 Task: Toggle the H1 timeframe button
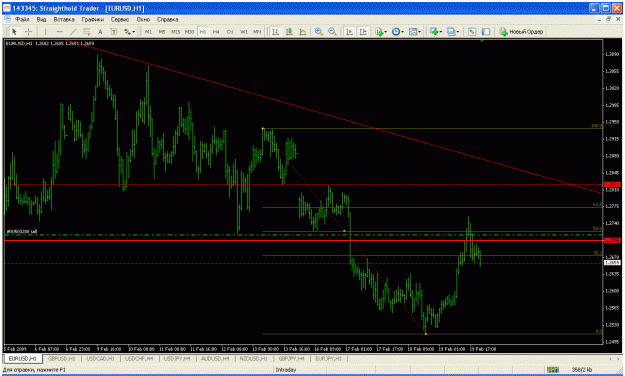203,32
